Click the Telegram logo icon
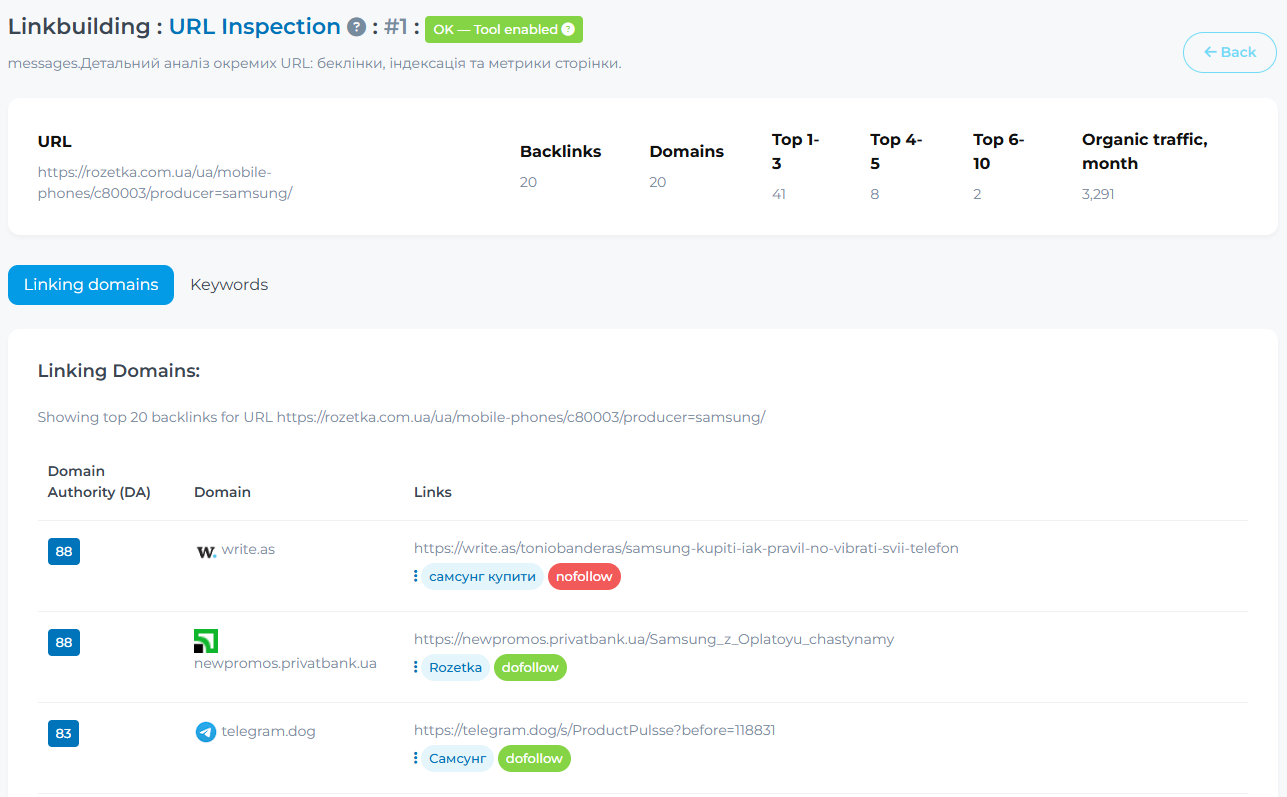The image size is (1287, 797). pyautogui.click(x=205, y=732)
